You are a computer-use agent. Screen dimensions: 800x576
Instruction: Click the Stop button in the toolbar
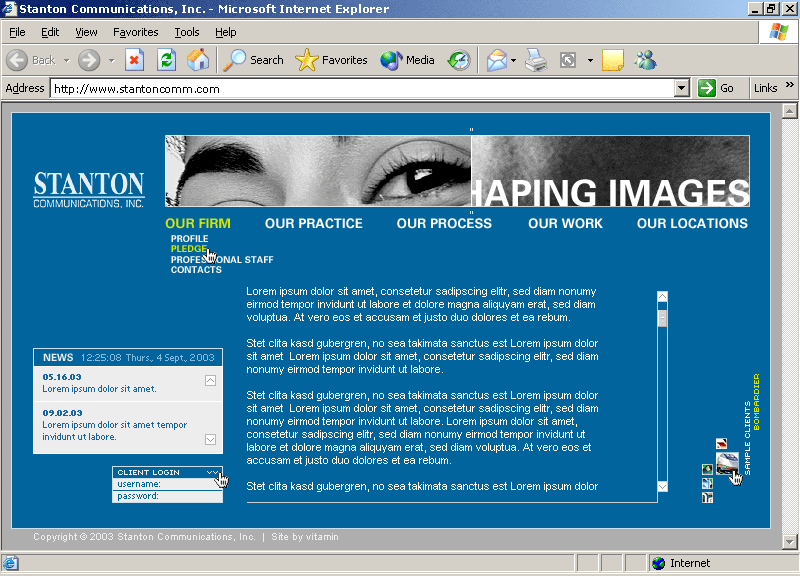tap(134, 60)
